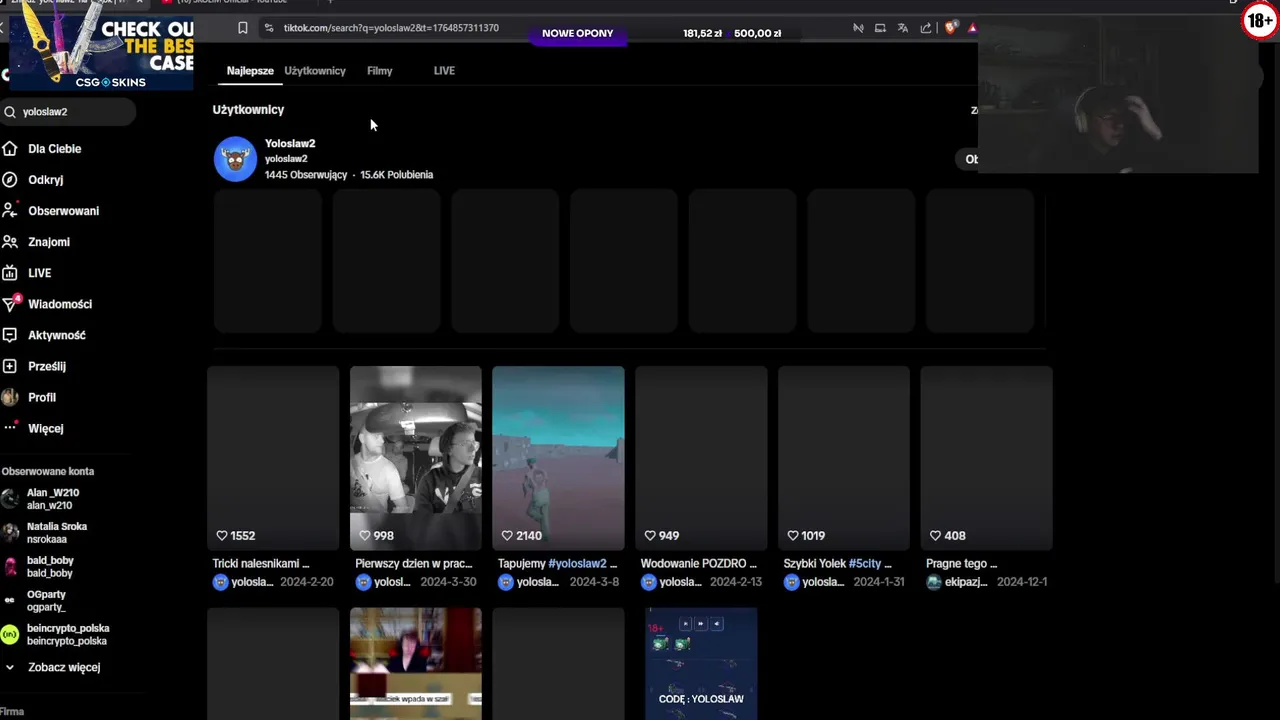This screenshot has height=720, width=1280.
Task: Click the date 2024-3-30
Action: [450, 582]
